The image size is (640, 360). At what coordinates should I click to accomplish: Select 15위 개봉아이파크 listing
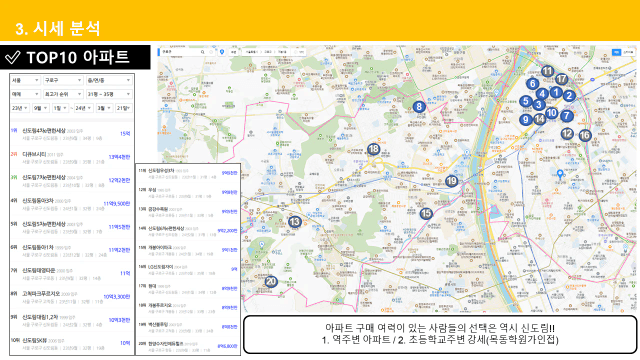(x=188, y=251)
